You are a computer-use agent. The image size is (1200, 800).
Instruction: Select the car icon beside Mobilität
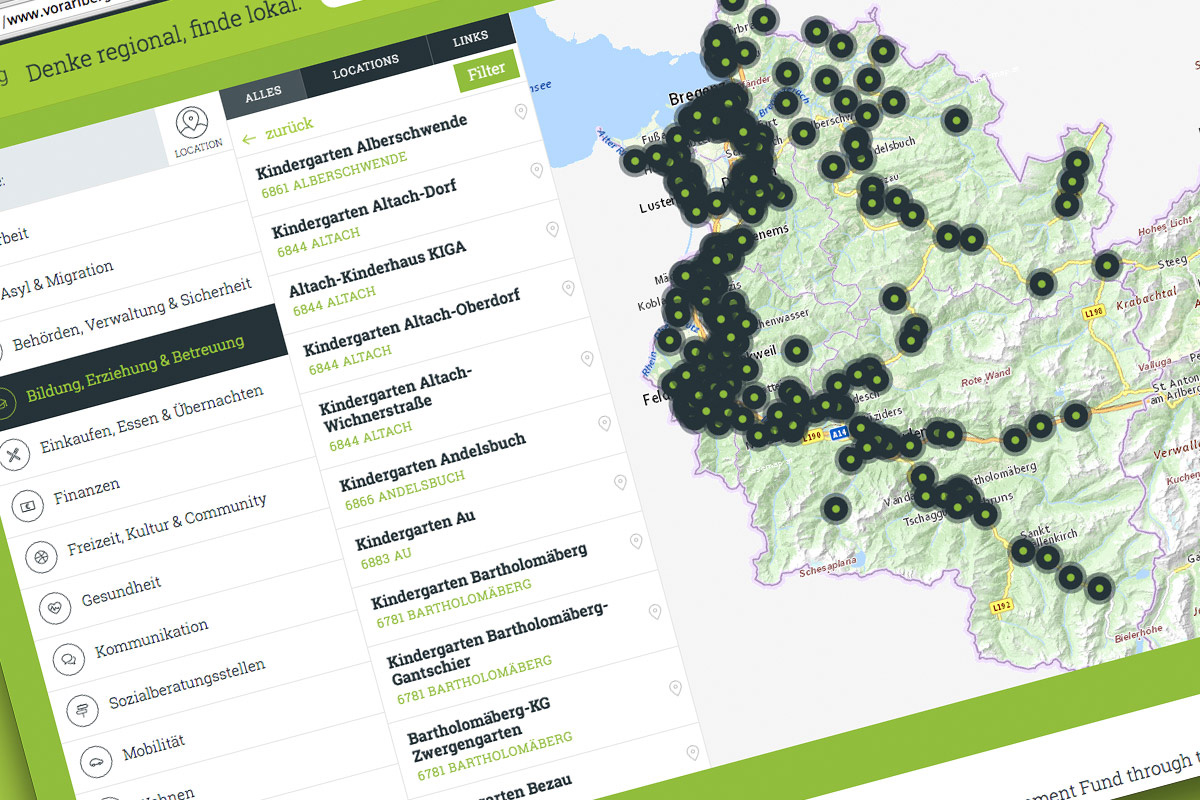click(94, 762)
